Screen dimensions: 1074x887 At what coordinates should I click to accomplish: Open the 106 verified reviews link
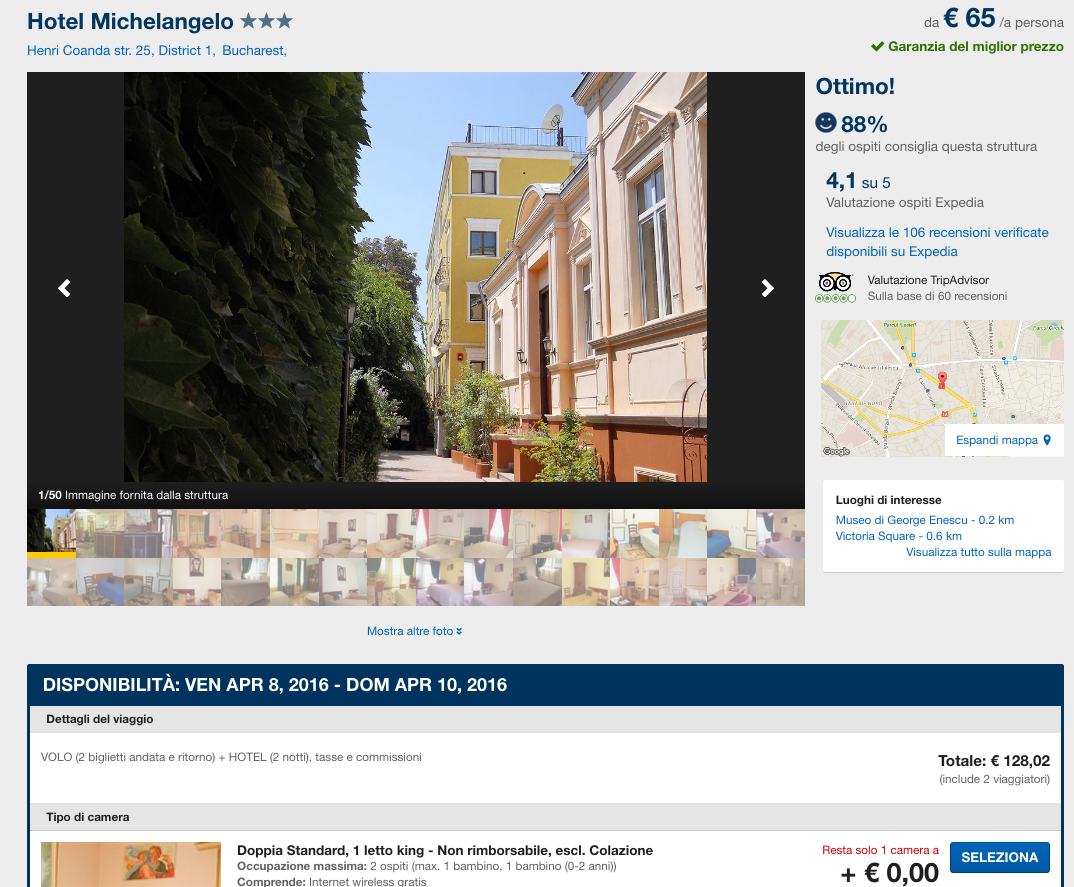[x=936, y=242]
